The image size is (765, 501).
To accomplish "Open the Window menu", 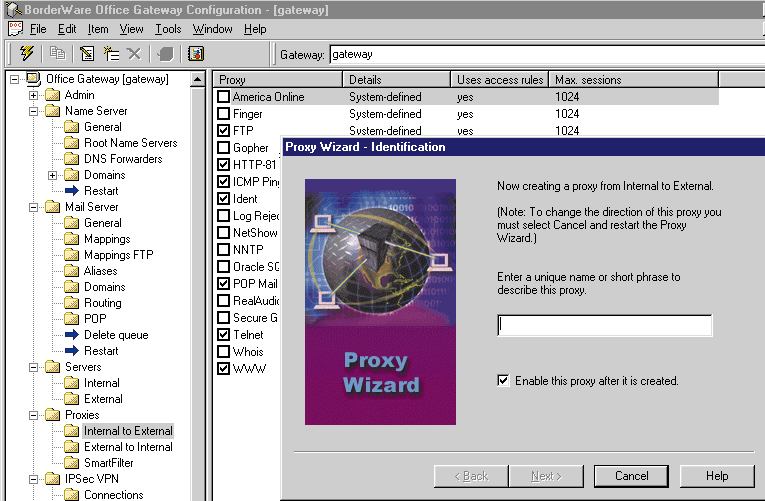I will click(x=212, y=29).
